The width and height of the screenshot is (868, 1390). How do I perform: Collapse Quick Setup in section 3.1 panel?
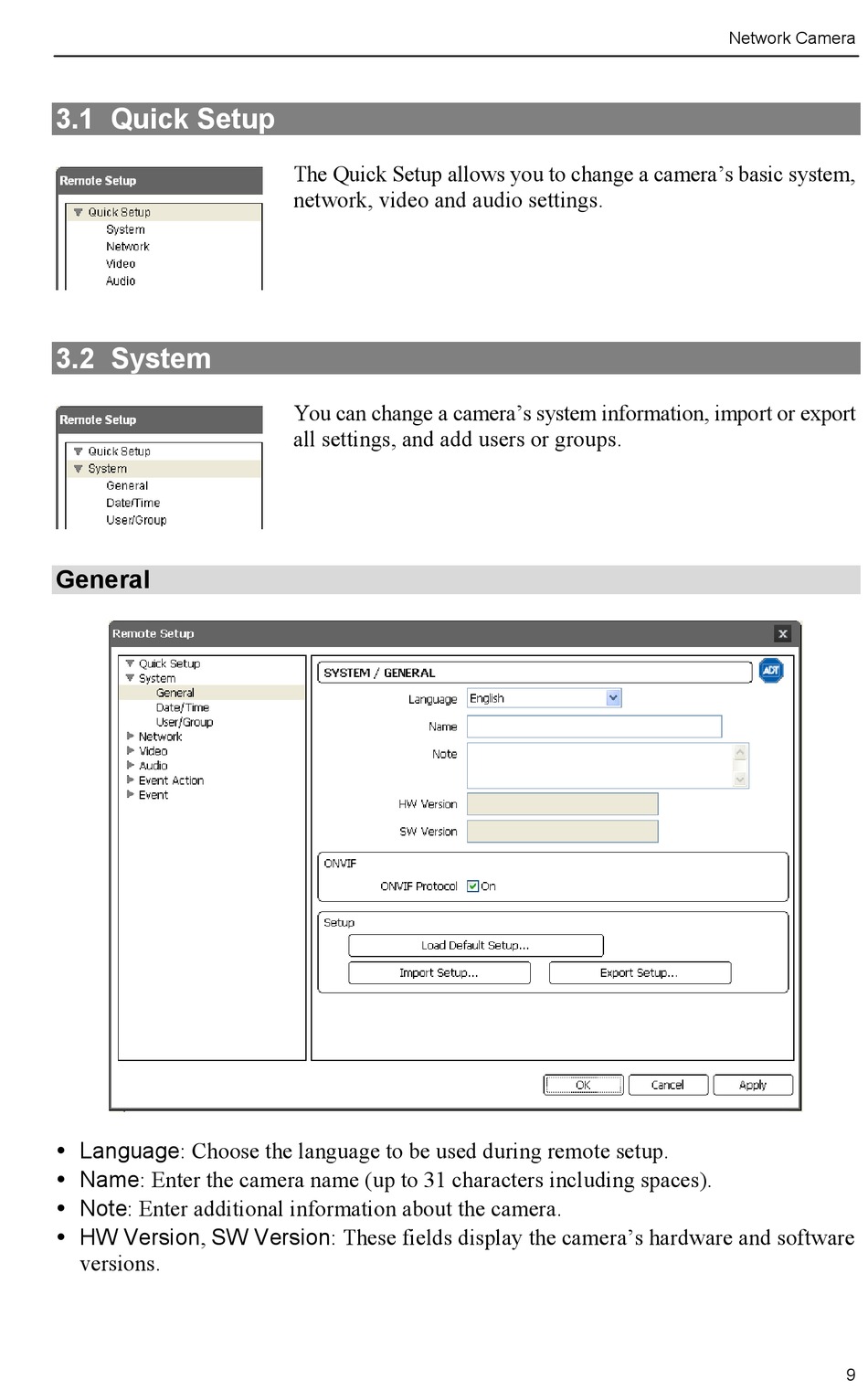[x=78, y=212]
